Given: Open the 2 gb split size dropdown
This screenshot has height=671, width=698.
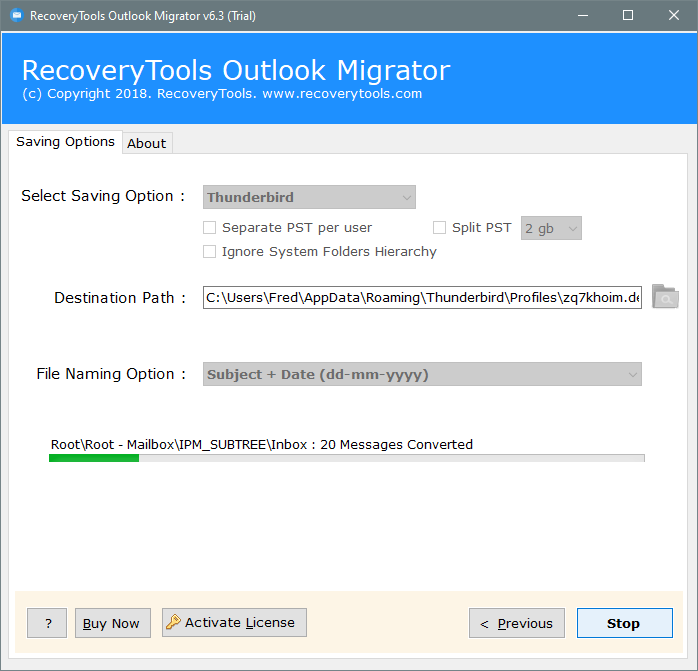Looking at the screenshot, I should [551, 228].
